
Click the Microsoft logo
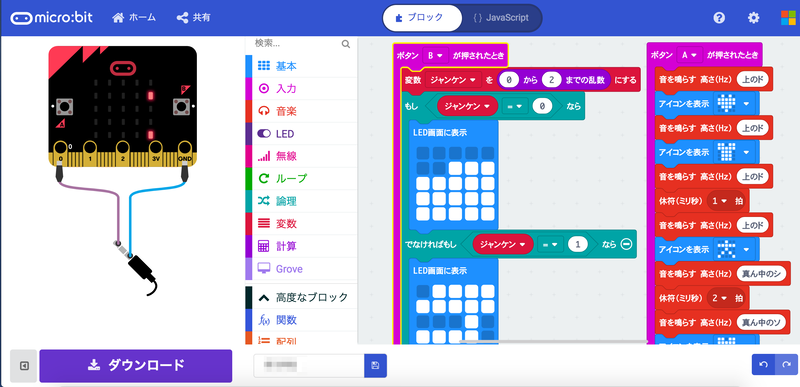coord(788,18)
